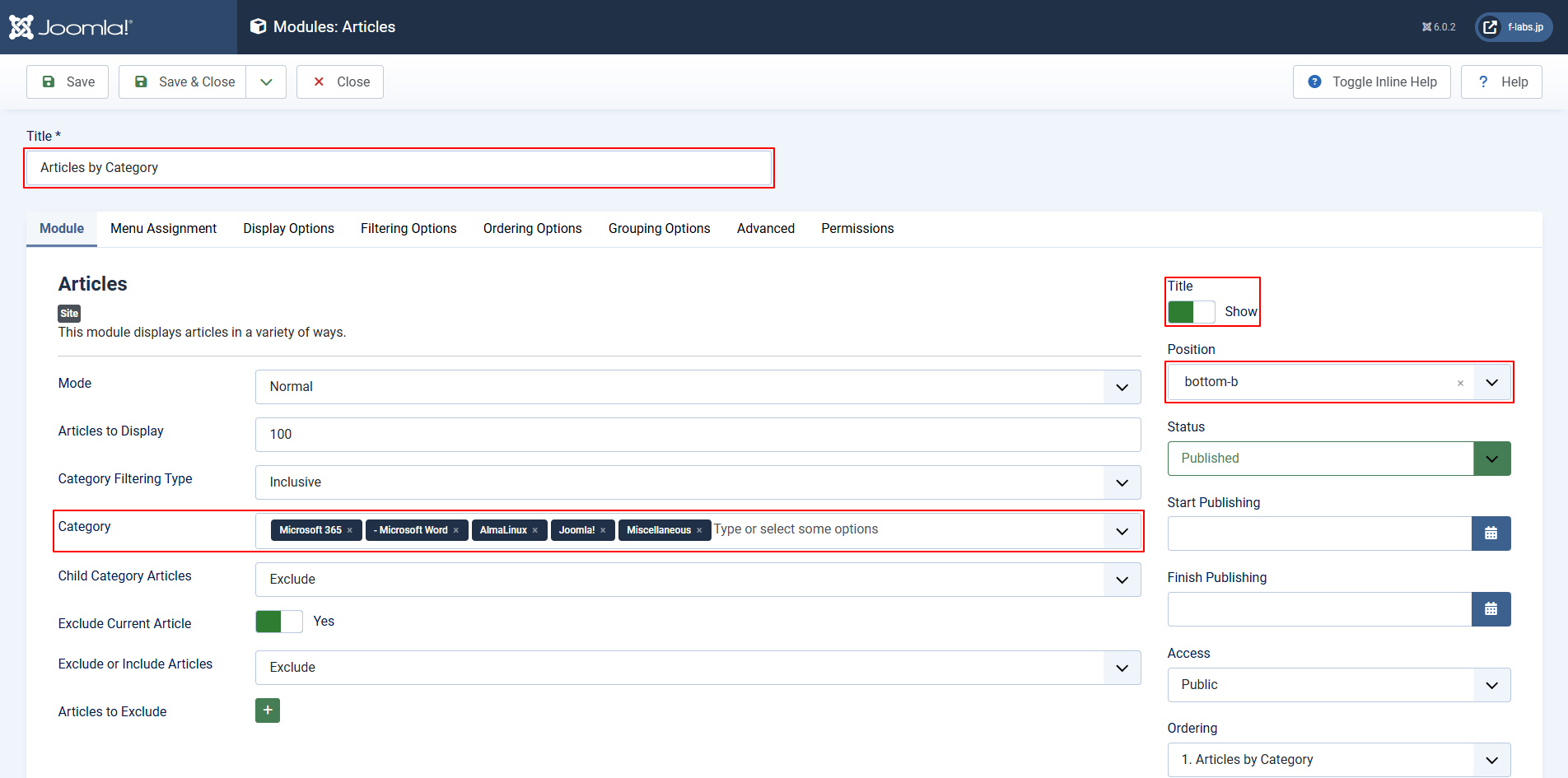Open Start Publishing calendar picker
This screenshot has height=778, width=1568.
click(x=1491, y=533)
